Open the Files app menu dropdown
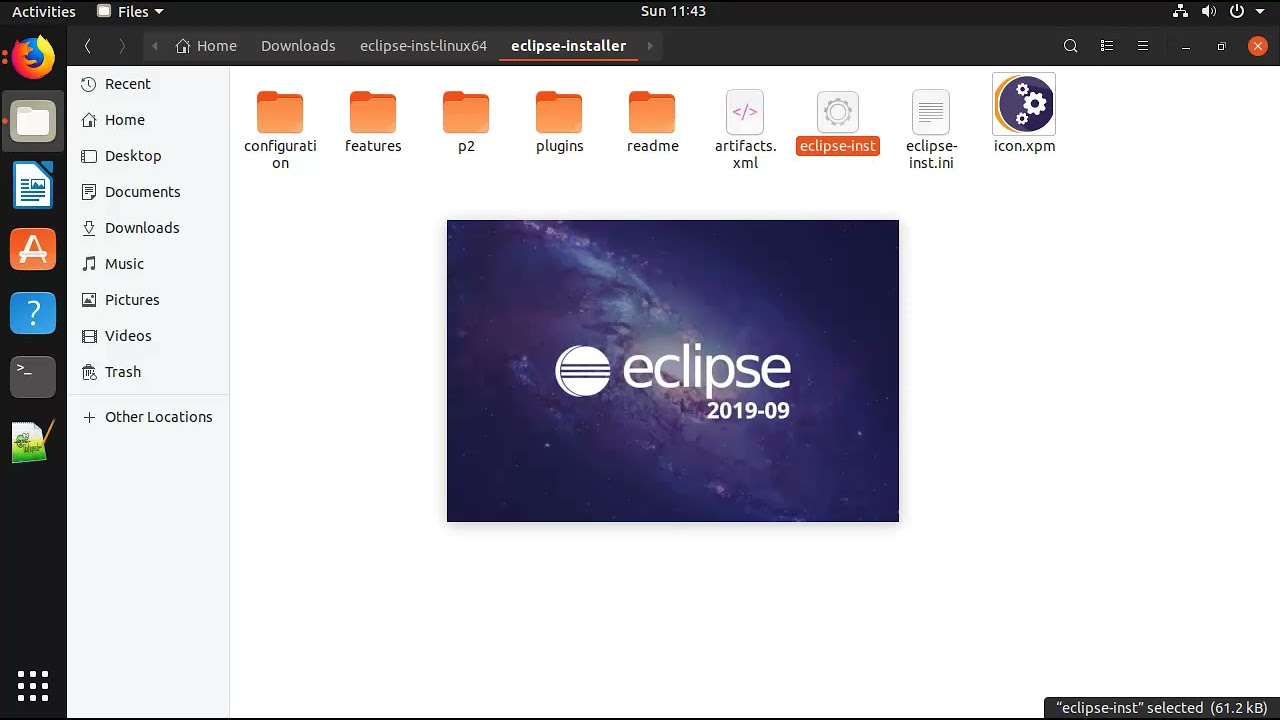 tap(131, 11)
